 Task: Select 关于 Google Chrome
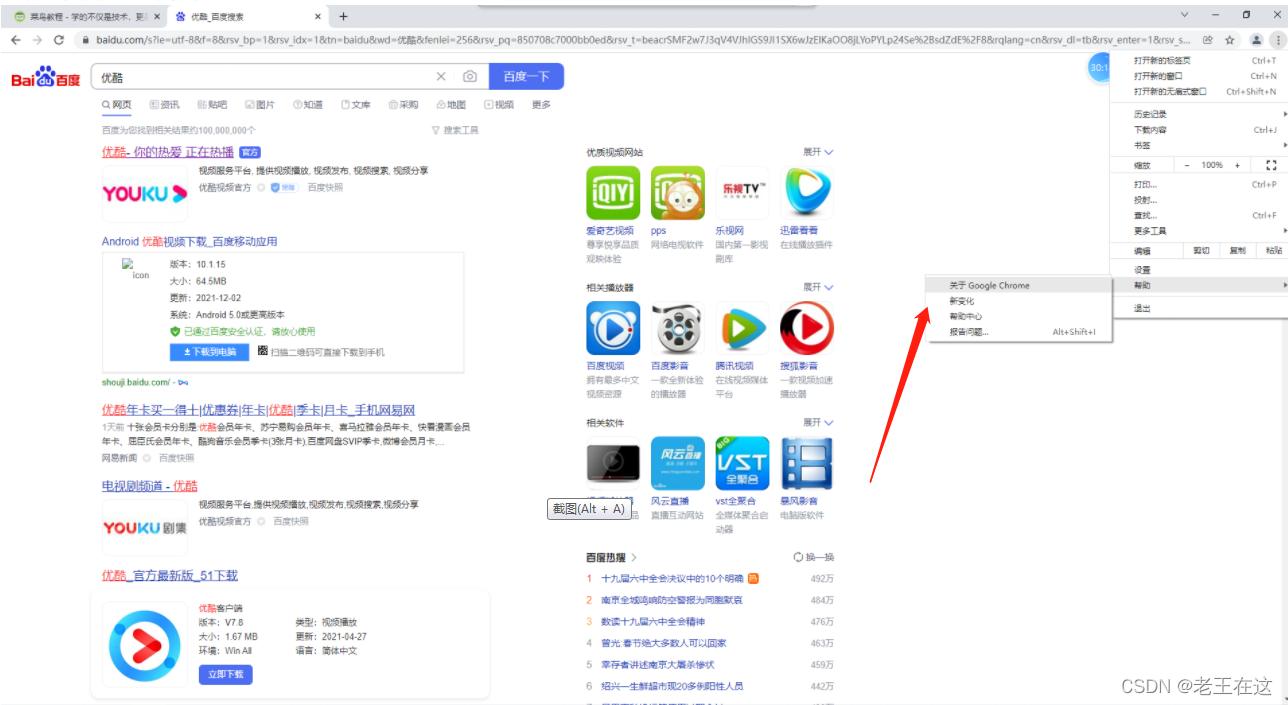[x=1019, y=285]
